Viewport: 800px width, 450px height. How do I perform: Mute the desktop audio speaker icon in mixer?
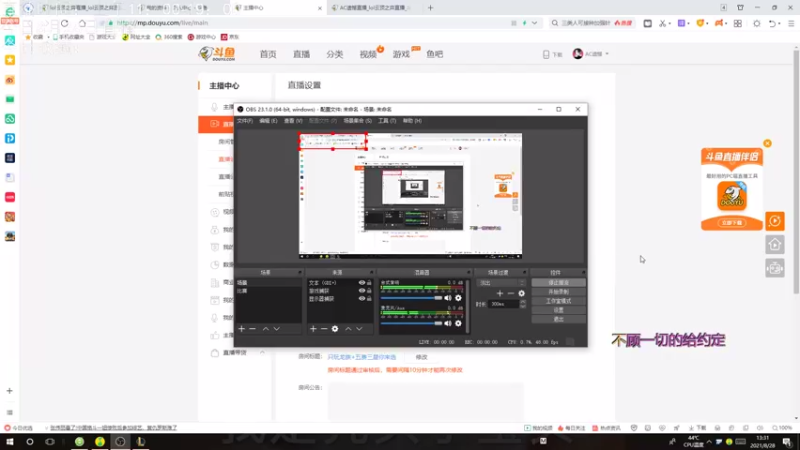tap(447, 298)
